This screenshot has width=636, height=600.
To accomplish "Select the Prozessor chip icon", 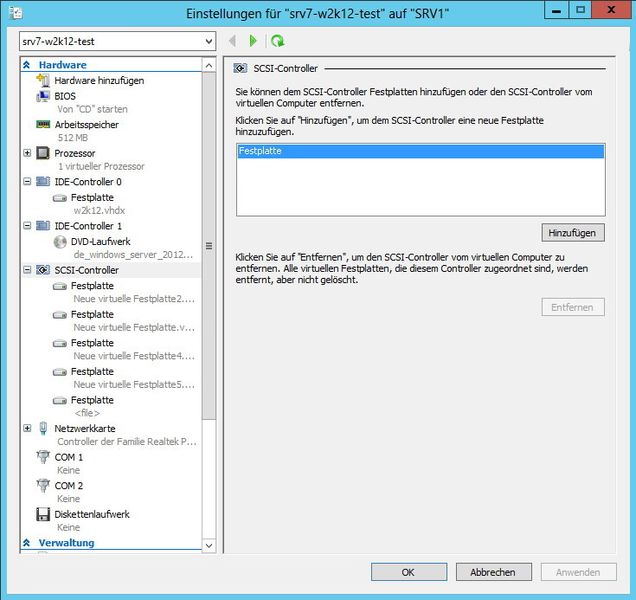I will (x=43, y=153).
